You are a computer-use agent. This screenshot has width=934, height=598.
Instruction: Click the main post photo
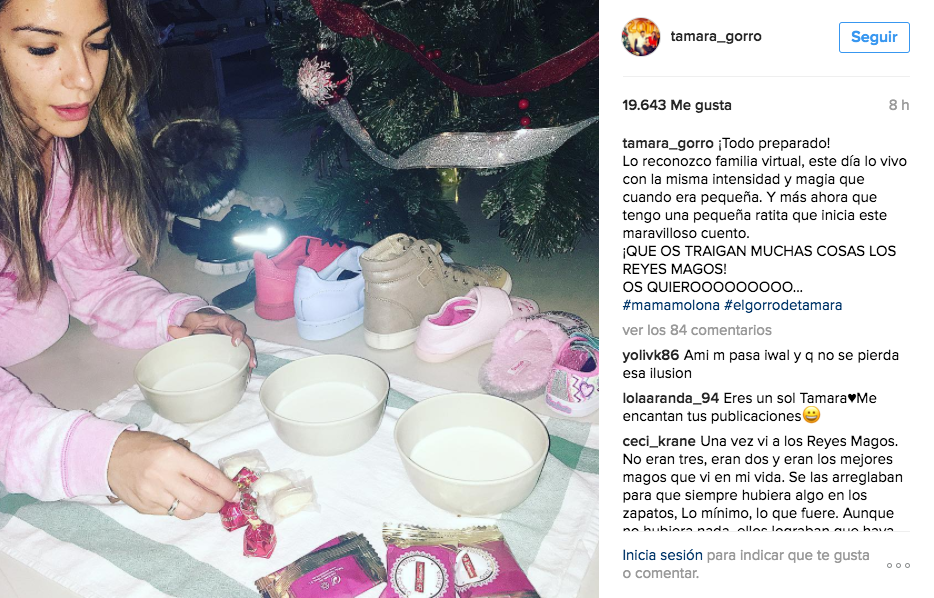[x=299, y=299]
